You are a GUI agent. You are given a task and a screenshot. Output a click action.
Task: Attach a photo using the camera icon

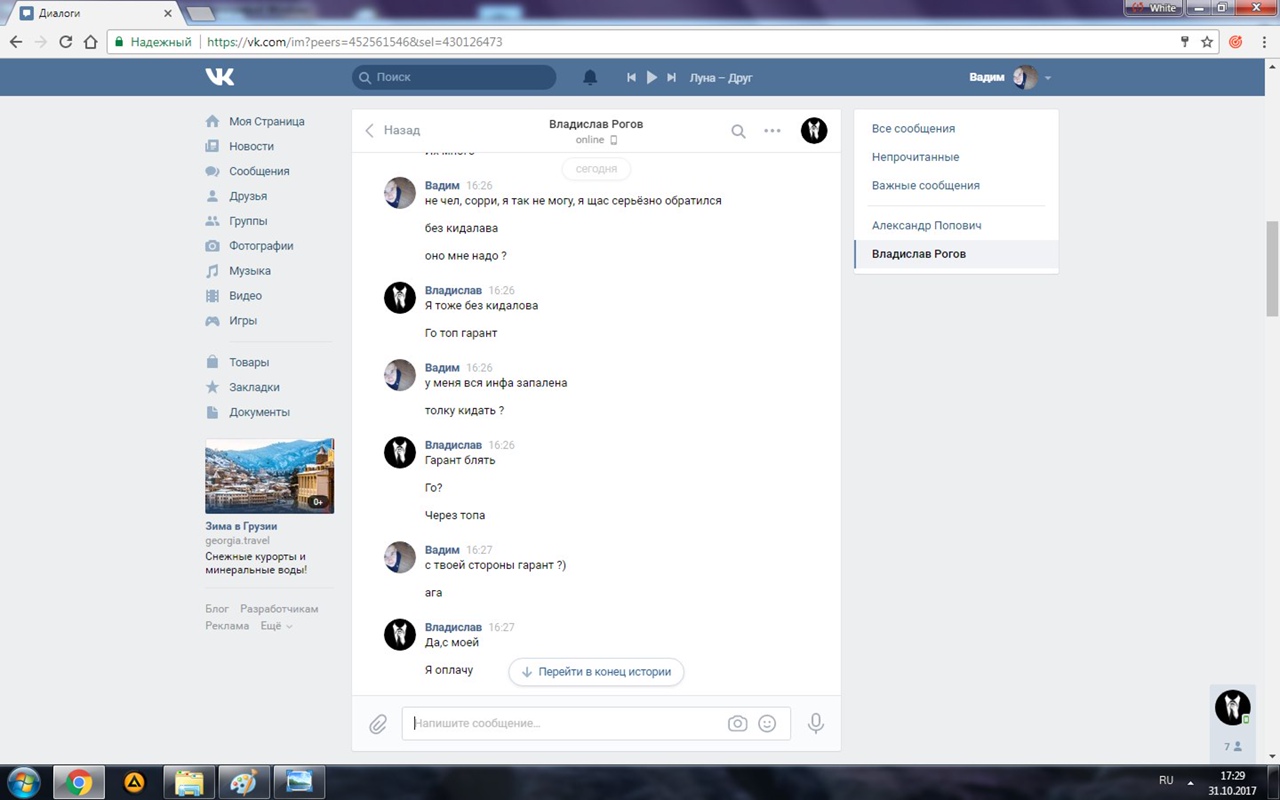pyautogui.click(x=737, y=724)
